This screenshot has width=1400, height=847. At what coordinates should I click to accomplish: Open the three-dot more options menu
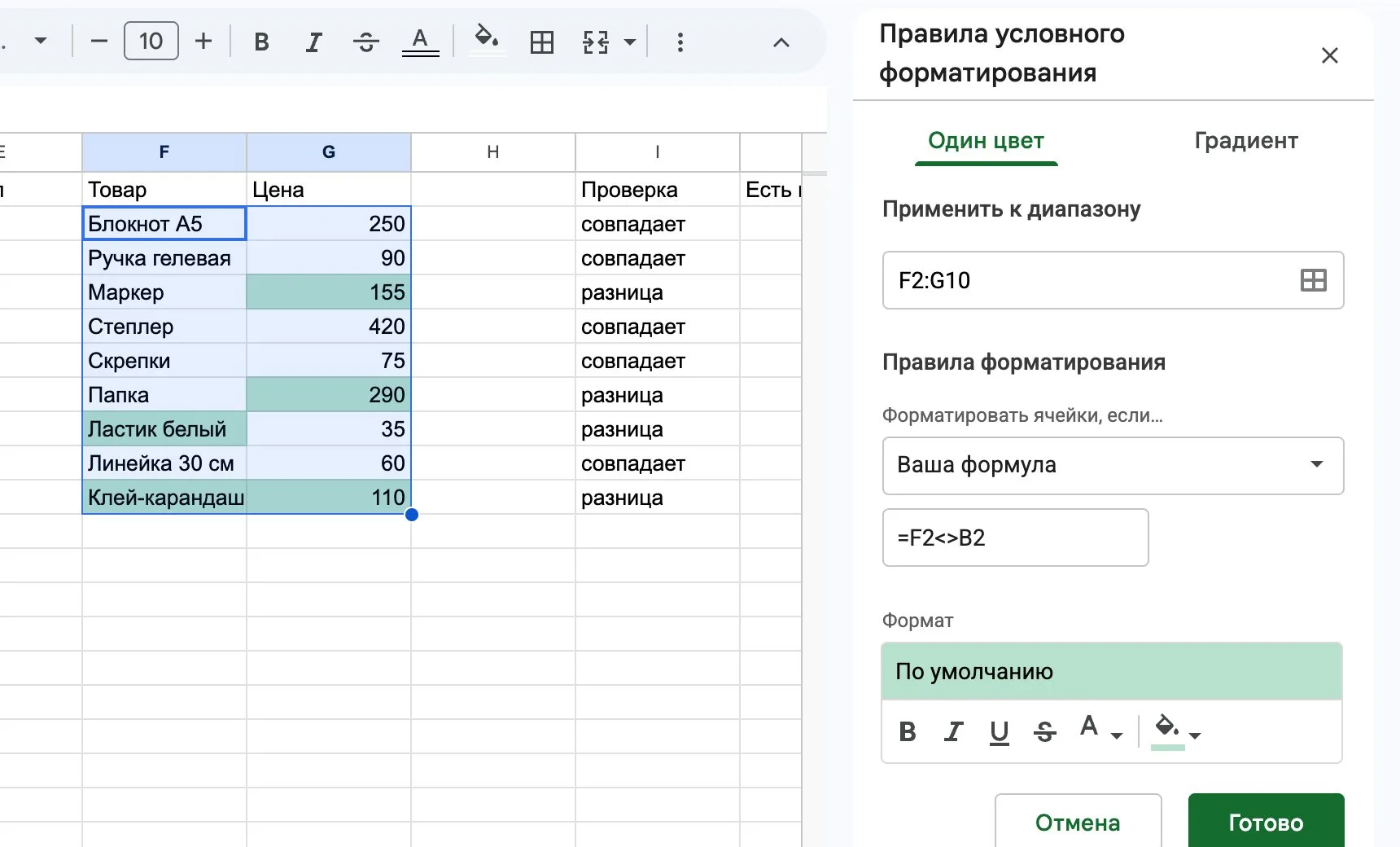coord(680,42)
